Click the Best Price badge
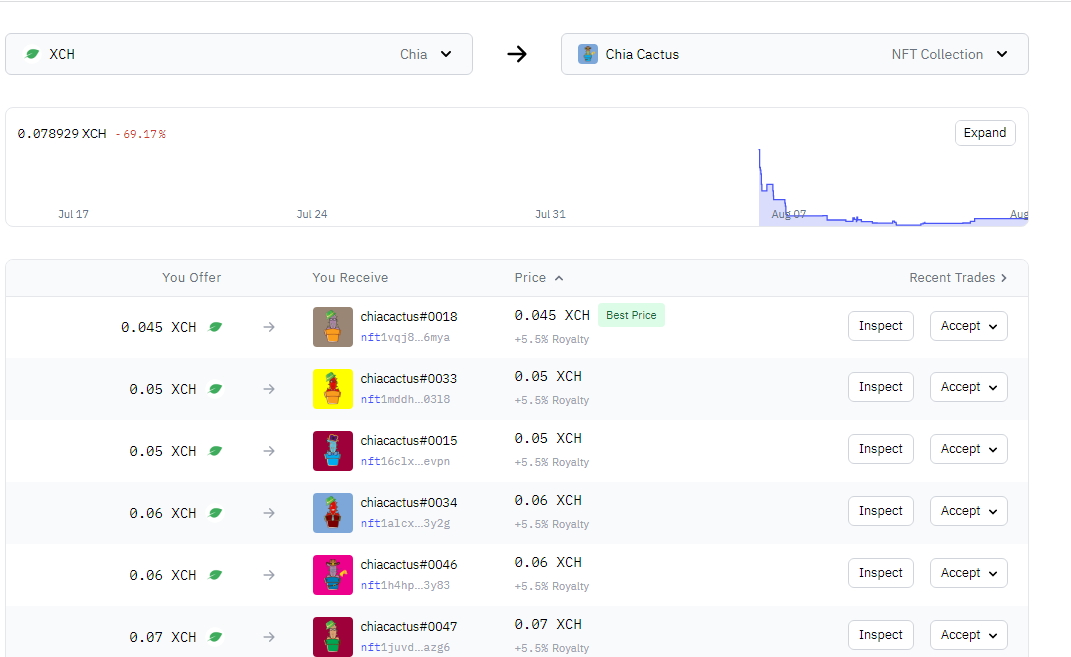Screen dimensions: 1071x657 [631, 316]
